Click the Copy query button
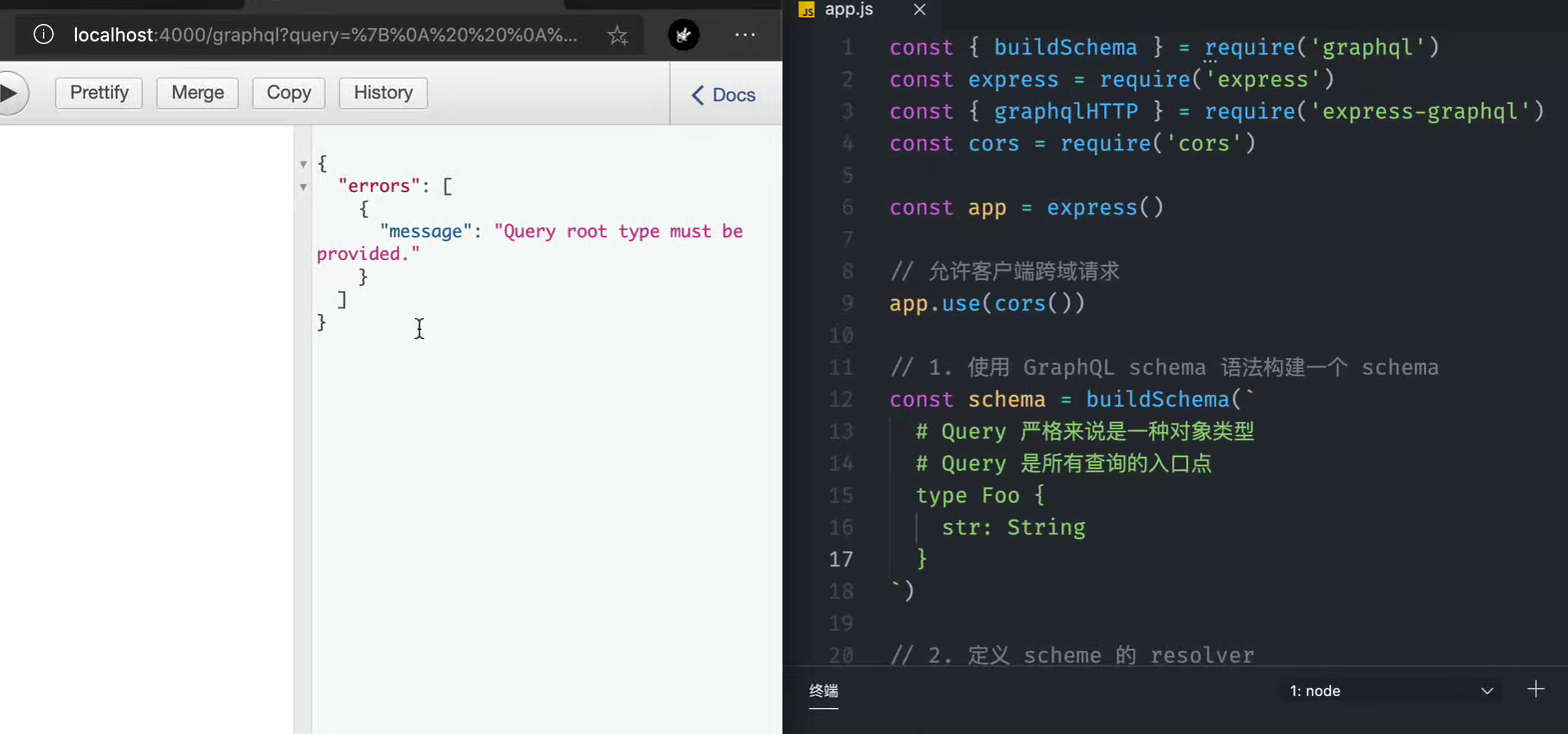The height and width of the screenshot is (734, 1568). tap(289, 93)
